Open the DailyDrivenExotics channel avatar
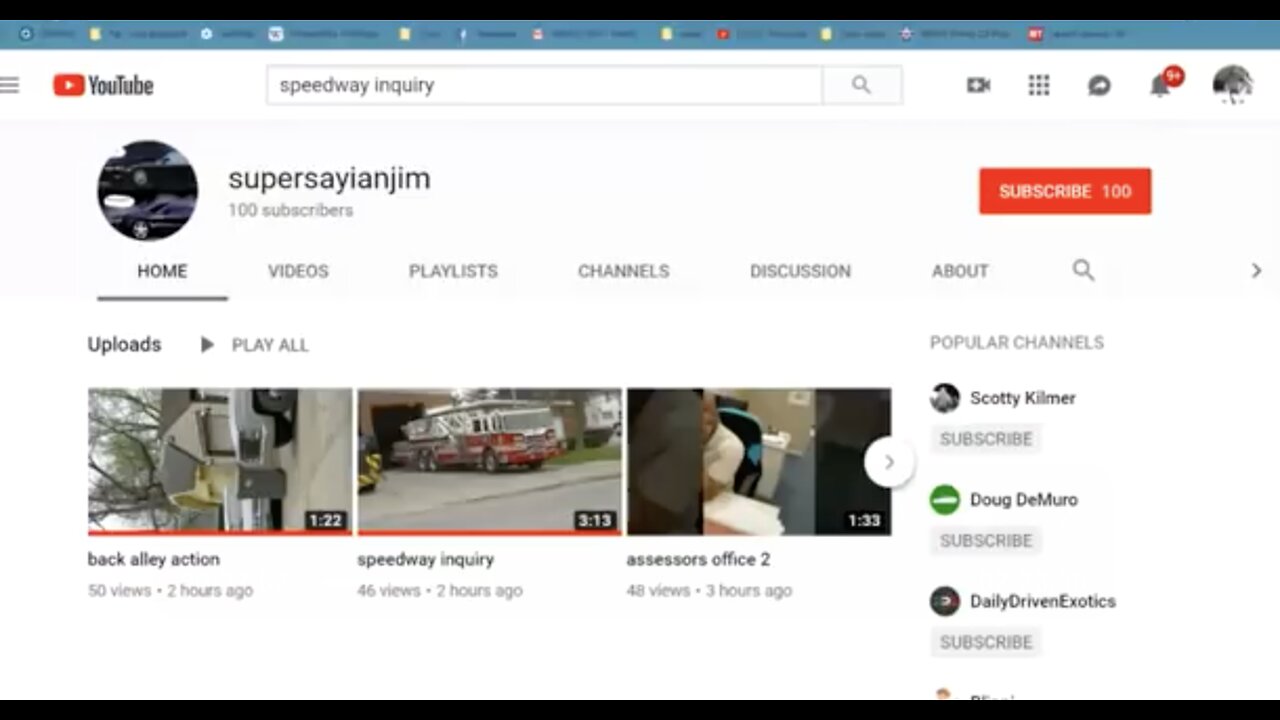This screenshot has height=720, width=1280. [x=944, y=601]
